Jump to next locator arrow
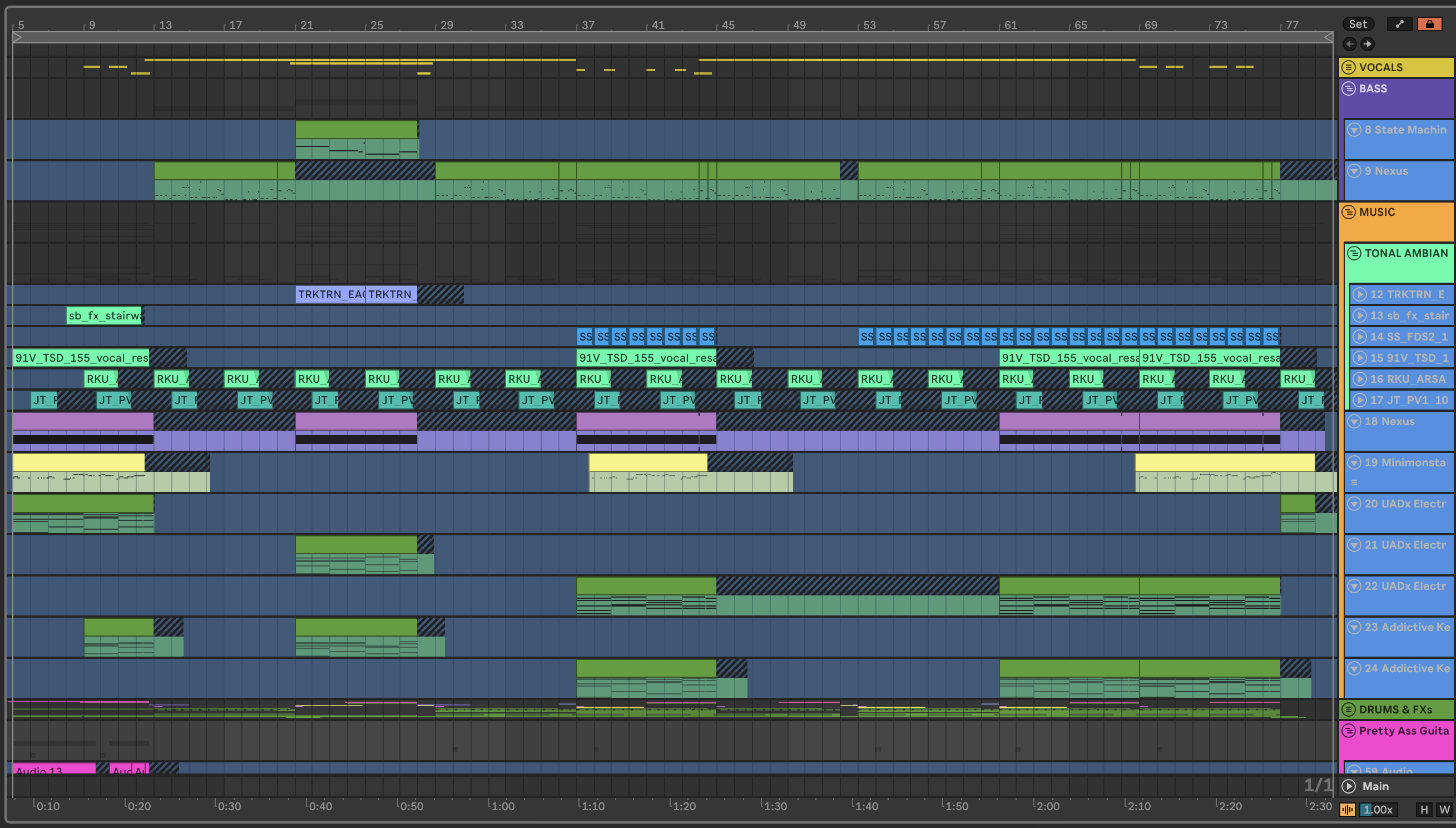 pyautogui.click(x=1368, y=44)
